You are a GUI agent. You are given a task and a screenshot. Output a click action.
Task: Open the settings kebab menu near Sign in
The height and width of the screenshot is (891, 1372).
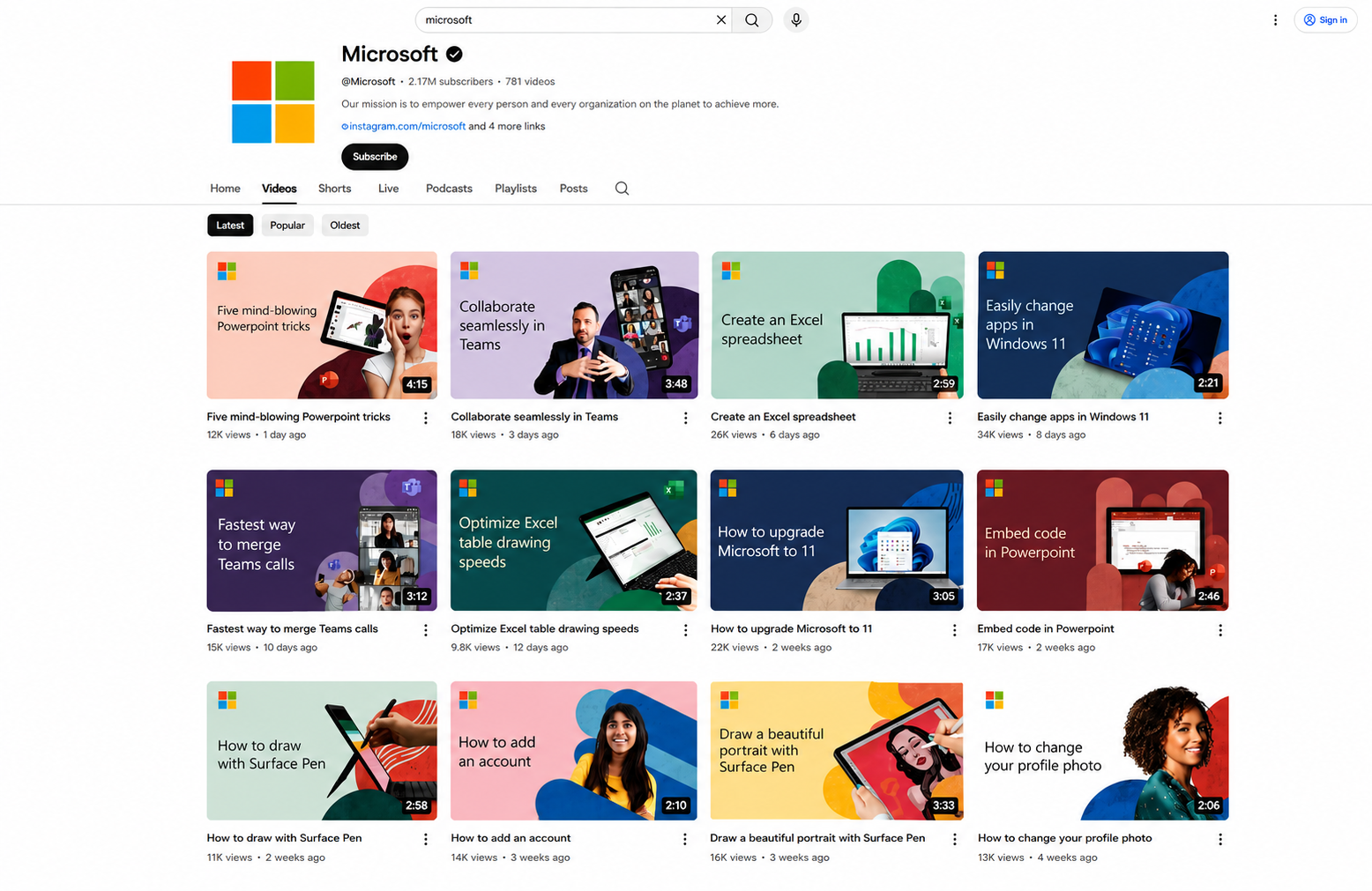1275,19
